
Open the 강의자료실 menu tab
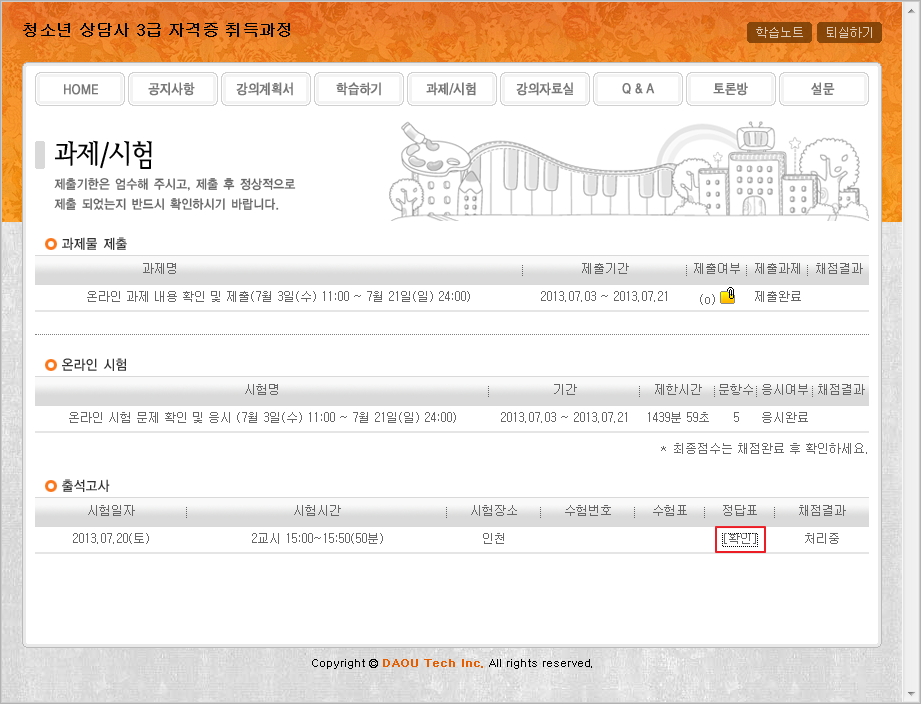coord(545,89)
